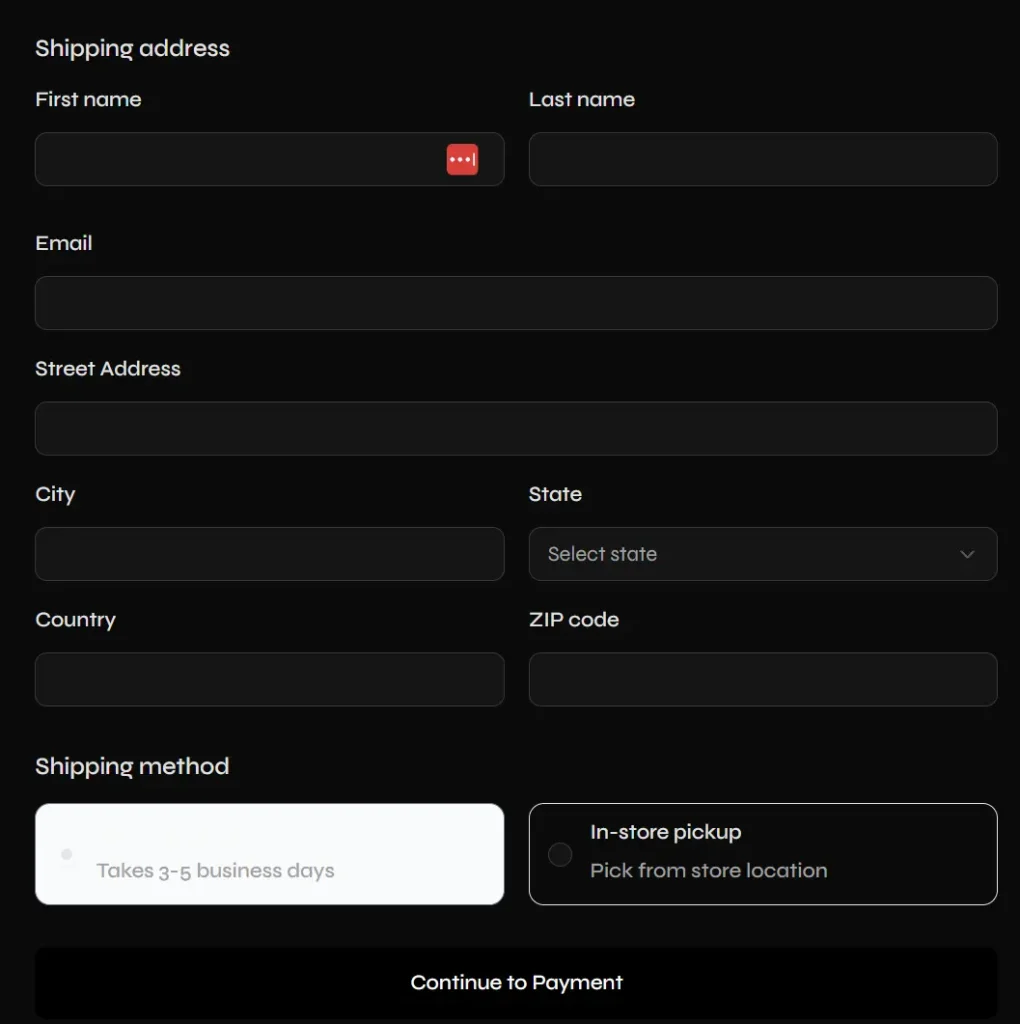Focus the Email input field

pos(516,303)
